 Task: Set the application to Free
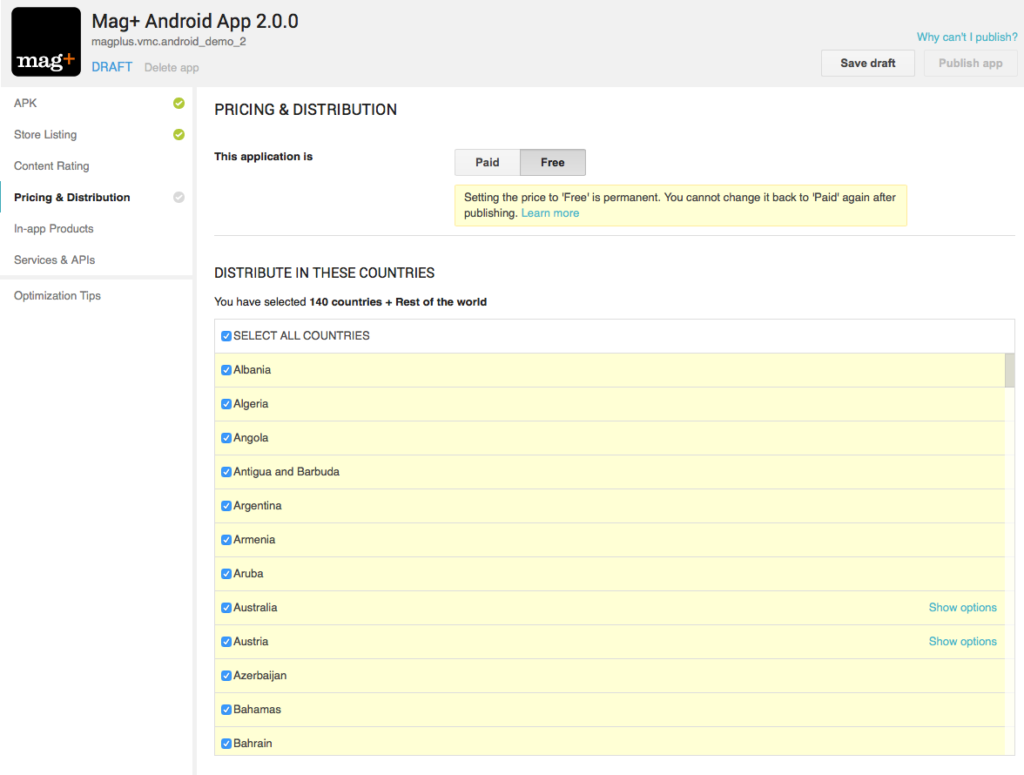click(x=552, y=163)
